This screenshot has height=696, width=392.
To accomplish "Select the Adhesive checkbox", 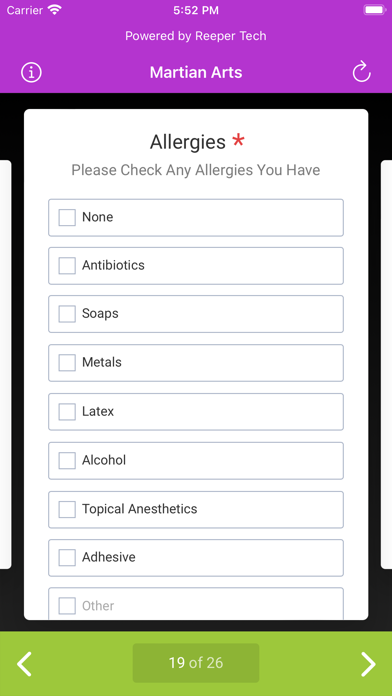I will (x=67, y=558).
